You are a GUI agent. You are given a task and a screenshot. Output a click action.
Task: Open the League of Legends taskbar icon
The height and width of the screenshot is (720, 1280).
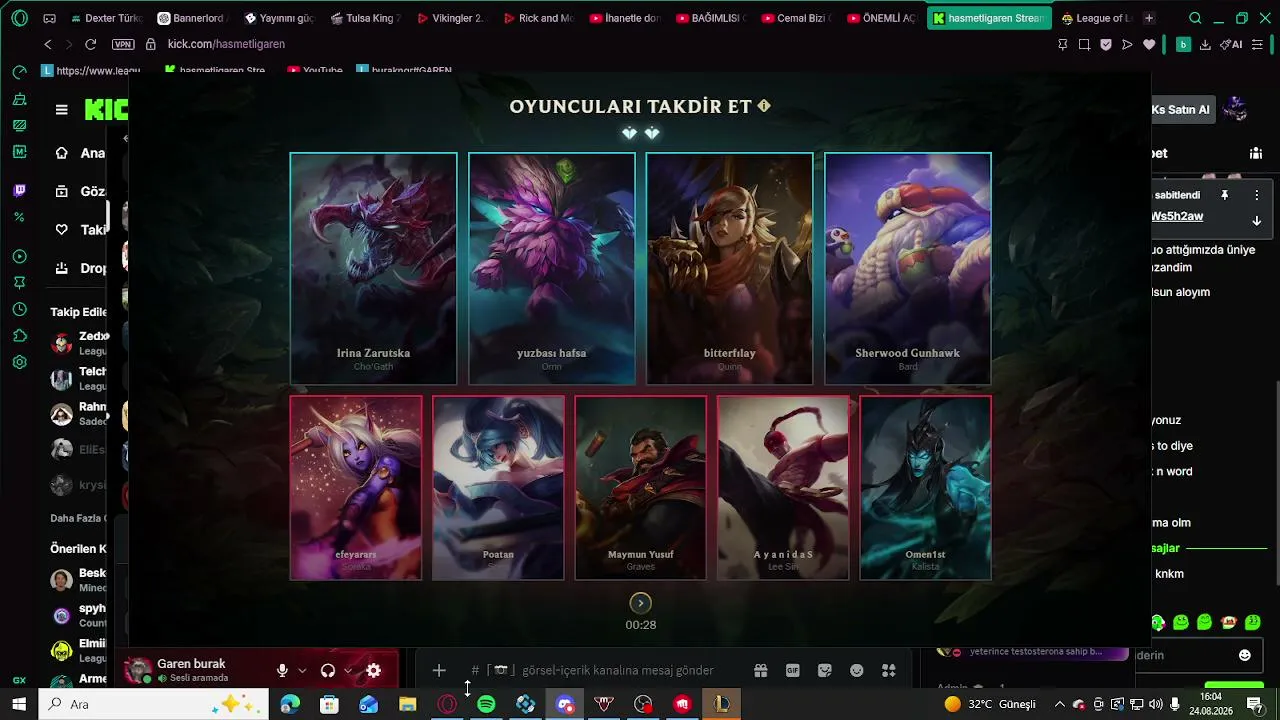tap(721, 704)
